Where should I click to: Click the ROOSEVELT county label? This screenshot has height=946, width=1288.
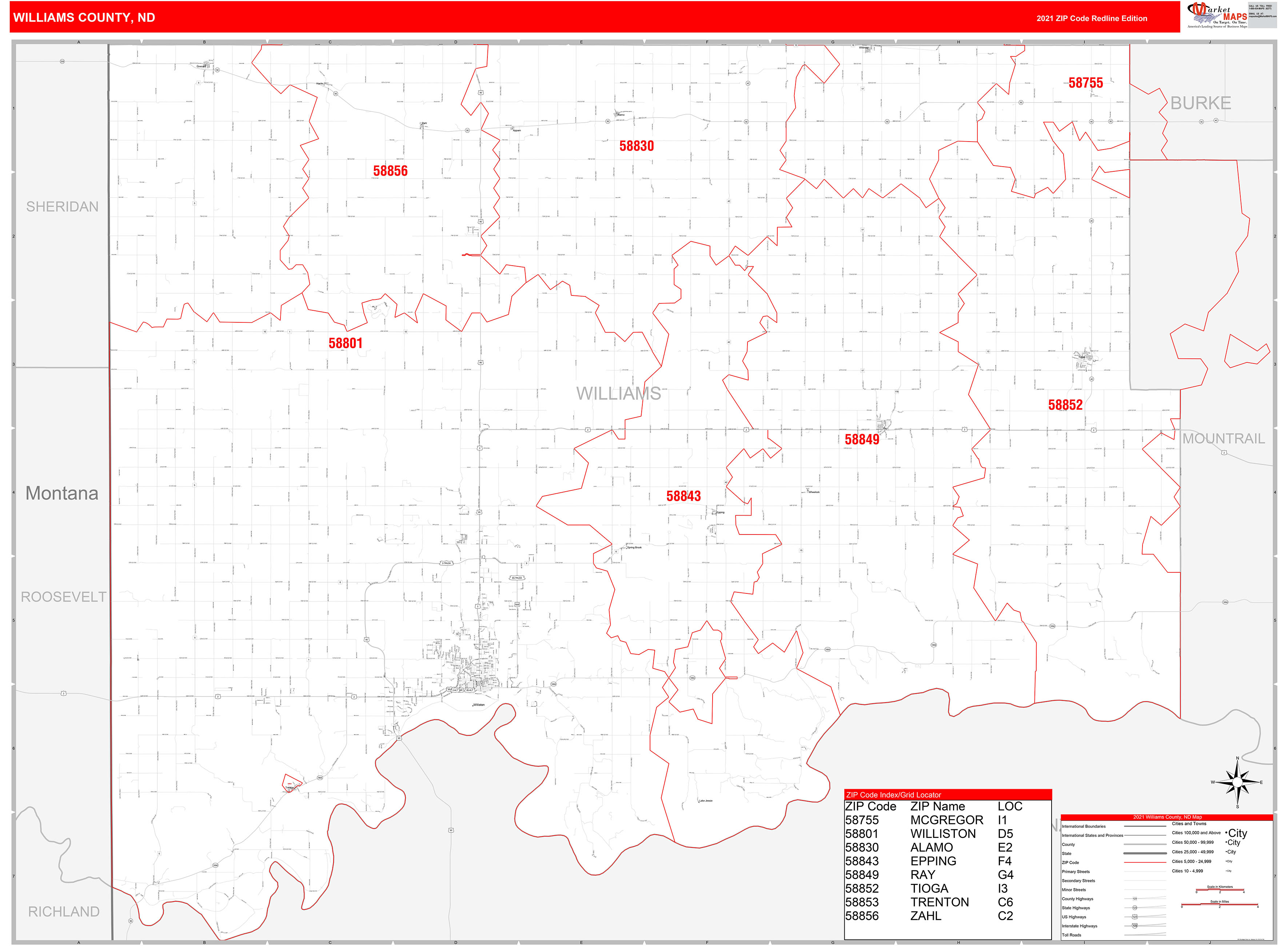click(64, 597)
